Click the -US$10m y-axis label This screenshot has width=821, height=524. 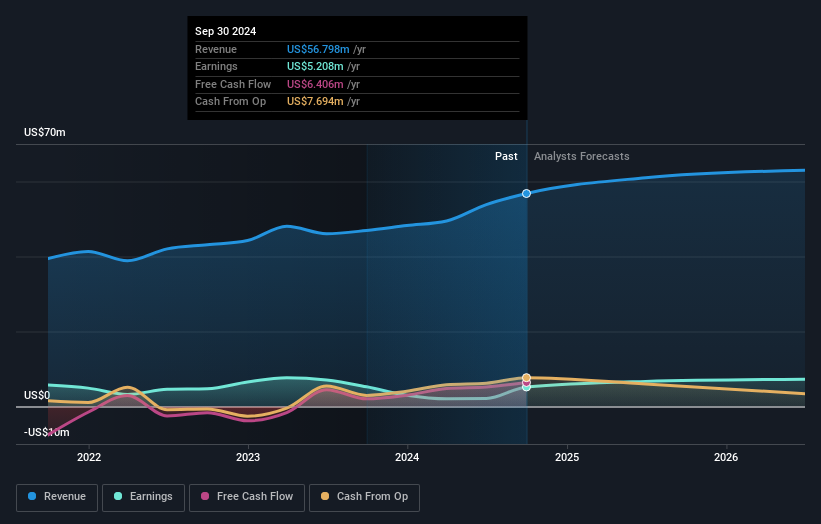click(47, 432)
